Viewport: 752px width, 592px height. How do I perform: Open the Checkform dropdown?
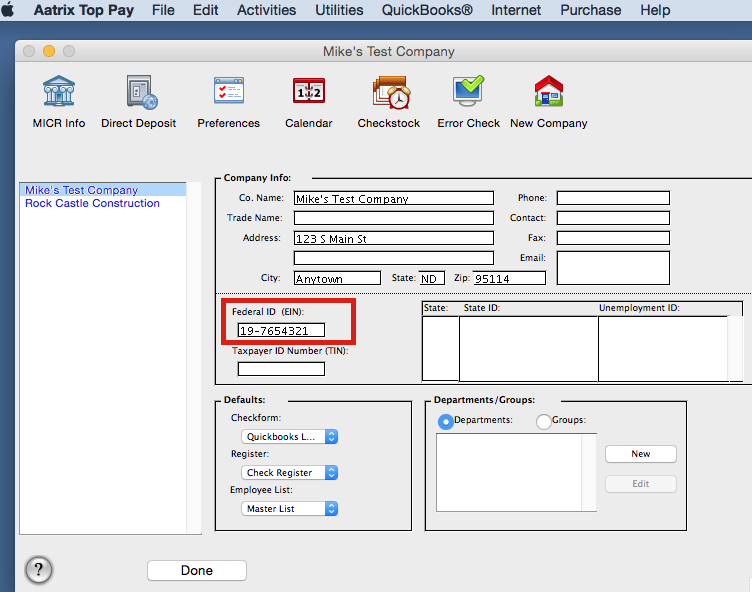290,437
